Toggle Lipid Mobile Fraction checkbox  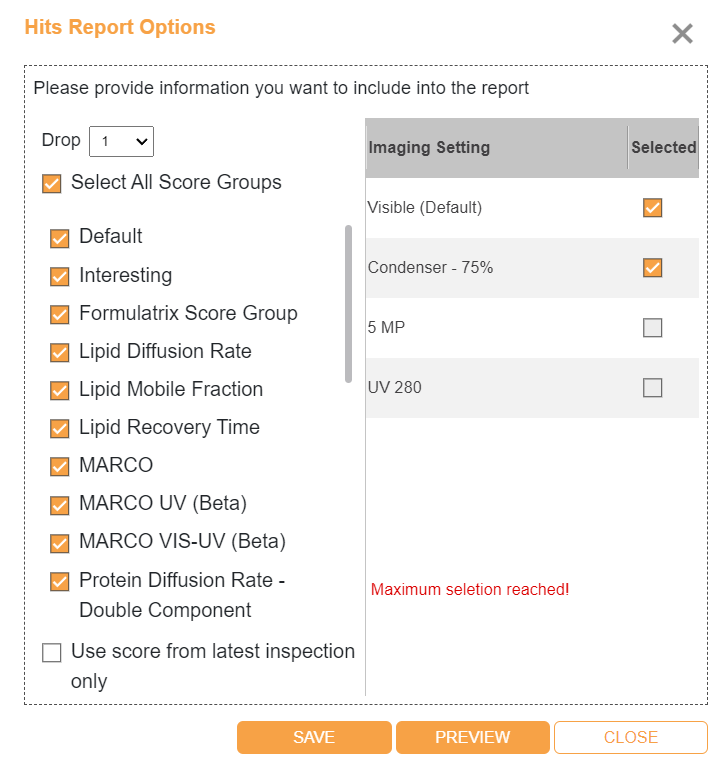pyautogui.click(x=59, y=390)
